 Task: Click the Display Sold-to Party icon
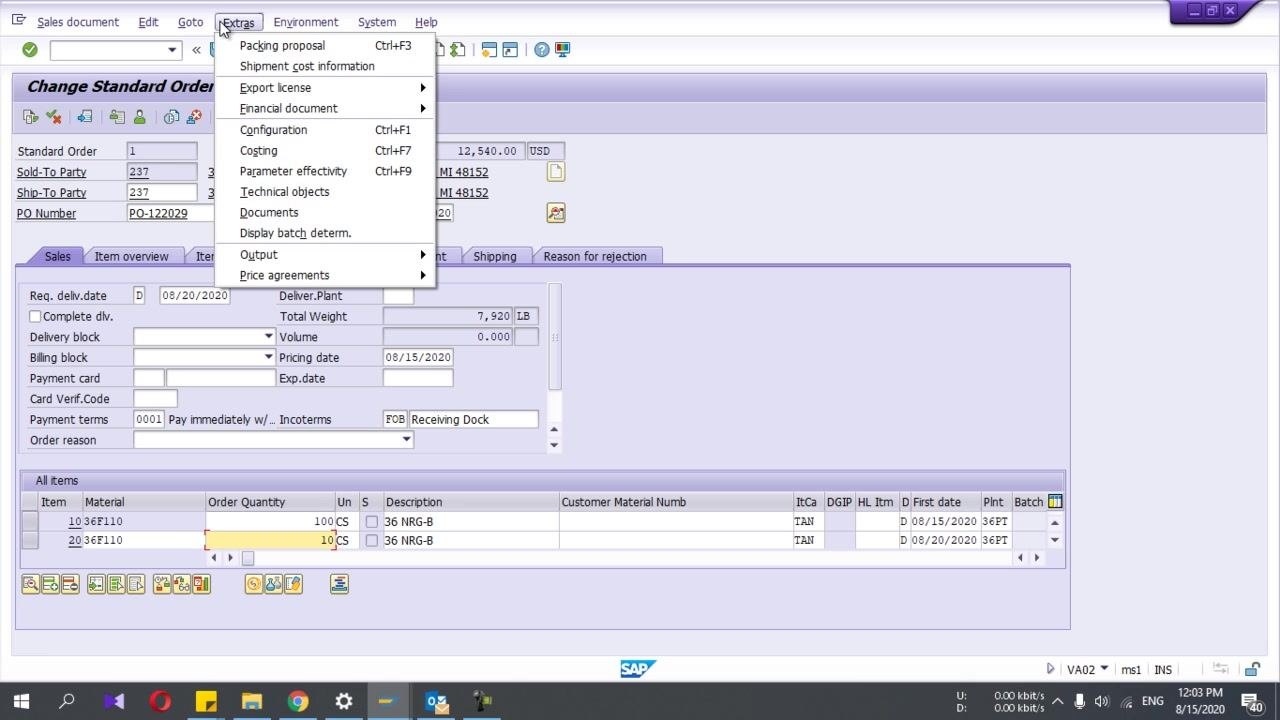point(117,117)
